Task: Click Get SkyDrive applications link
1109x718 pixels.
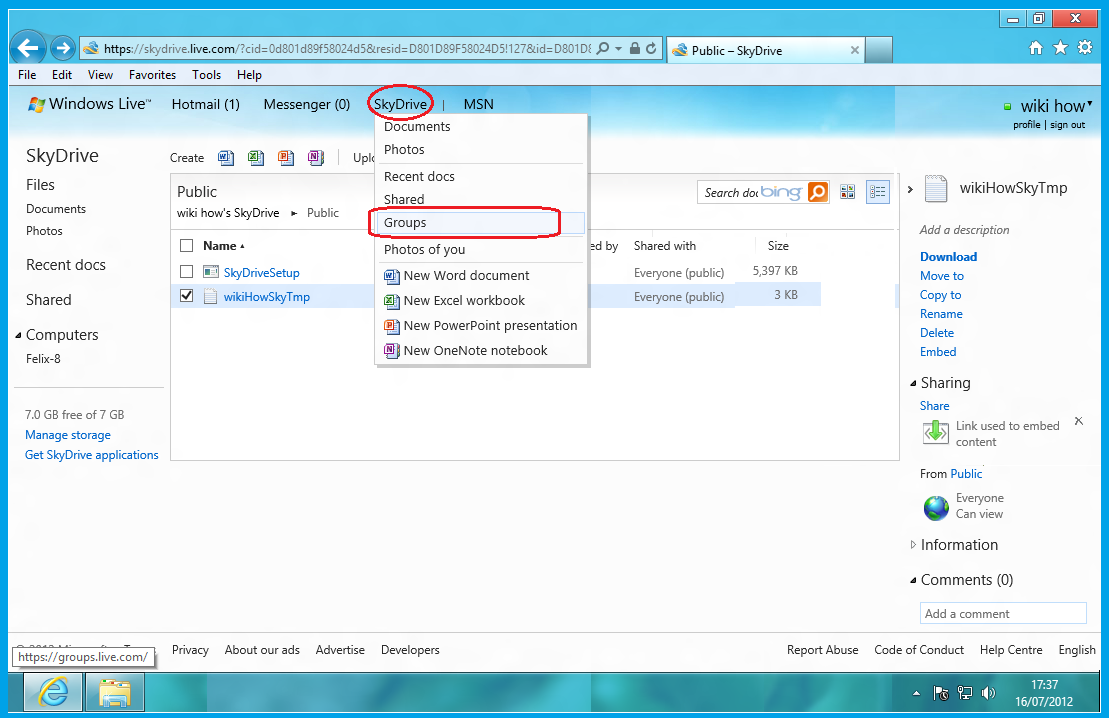Action: click(92, 455)
